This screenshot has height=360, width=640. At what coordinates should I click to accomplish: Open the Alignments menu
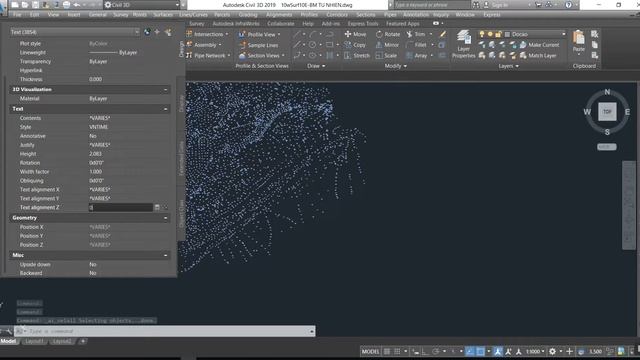point(279,14)
